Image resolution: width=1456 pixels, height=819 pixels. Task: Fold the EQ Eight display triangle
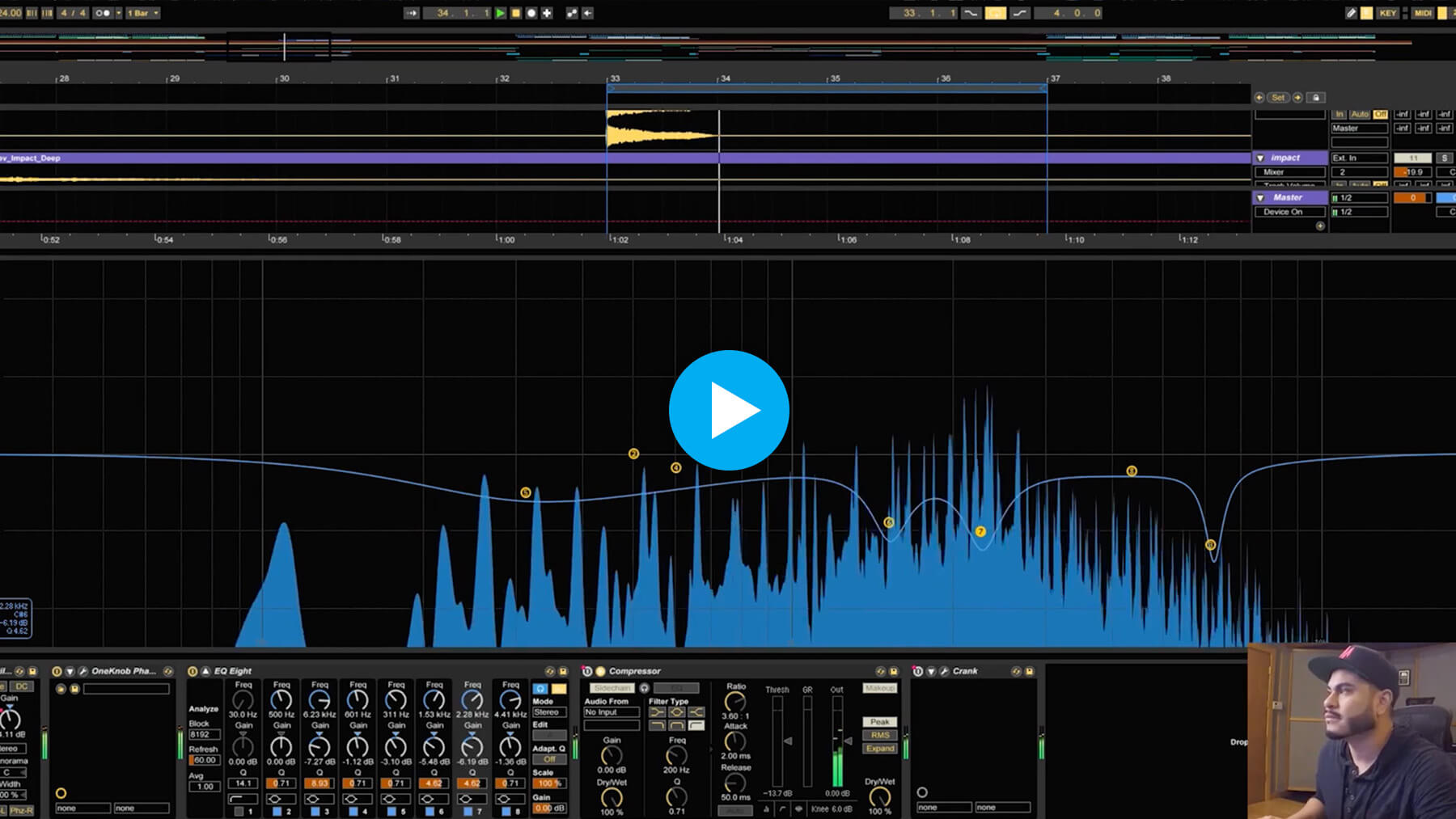tap(205, 671)
